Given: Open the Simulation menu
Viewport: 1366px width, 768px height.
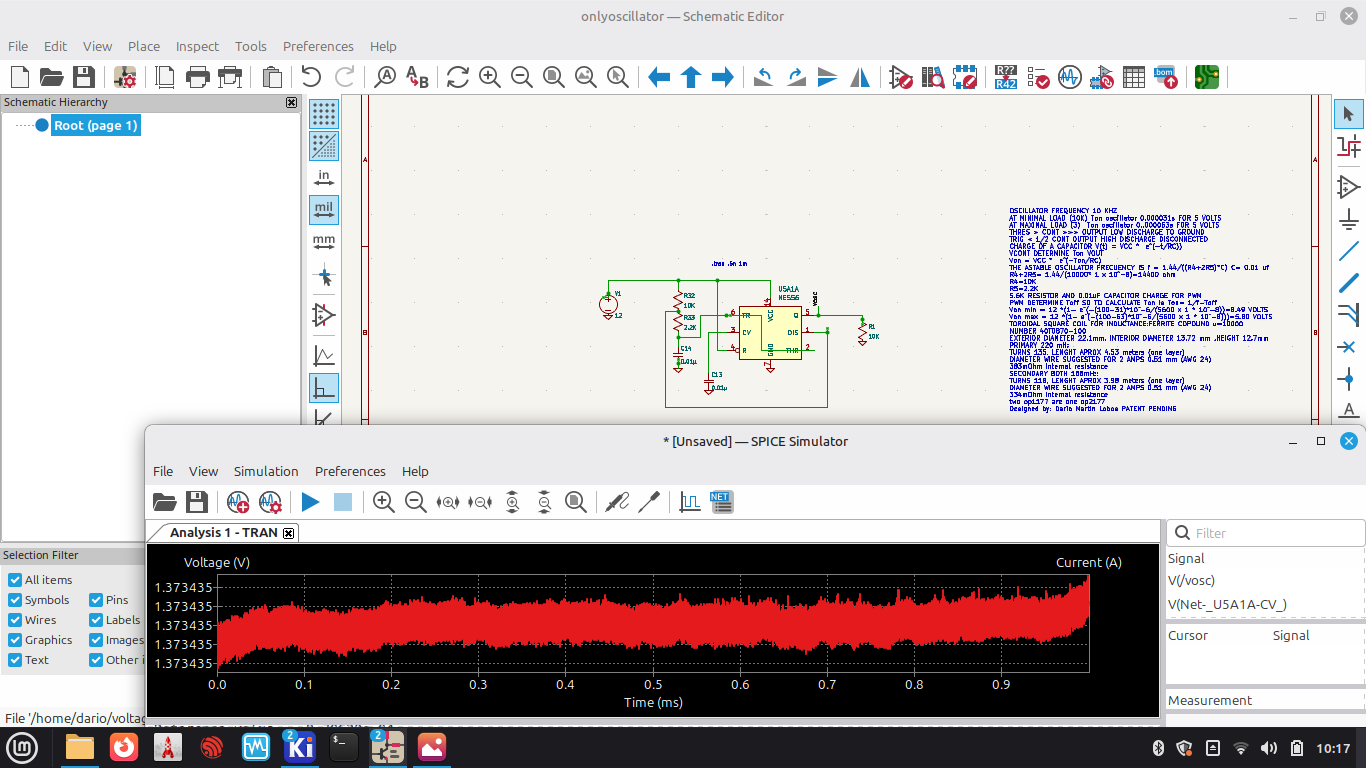Looking at the screenshot, I should [266, 471].
